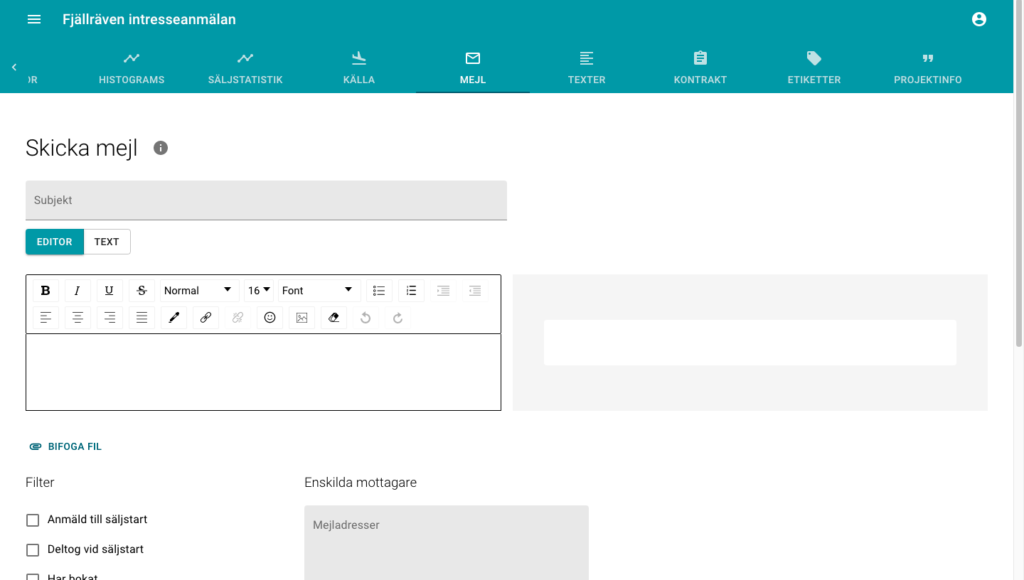Check the Anmäld till säljstart filter
This screenshot has width=1024, height=580.
coord(32,519)
